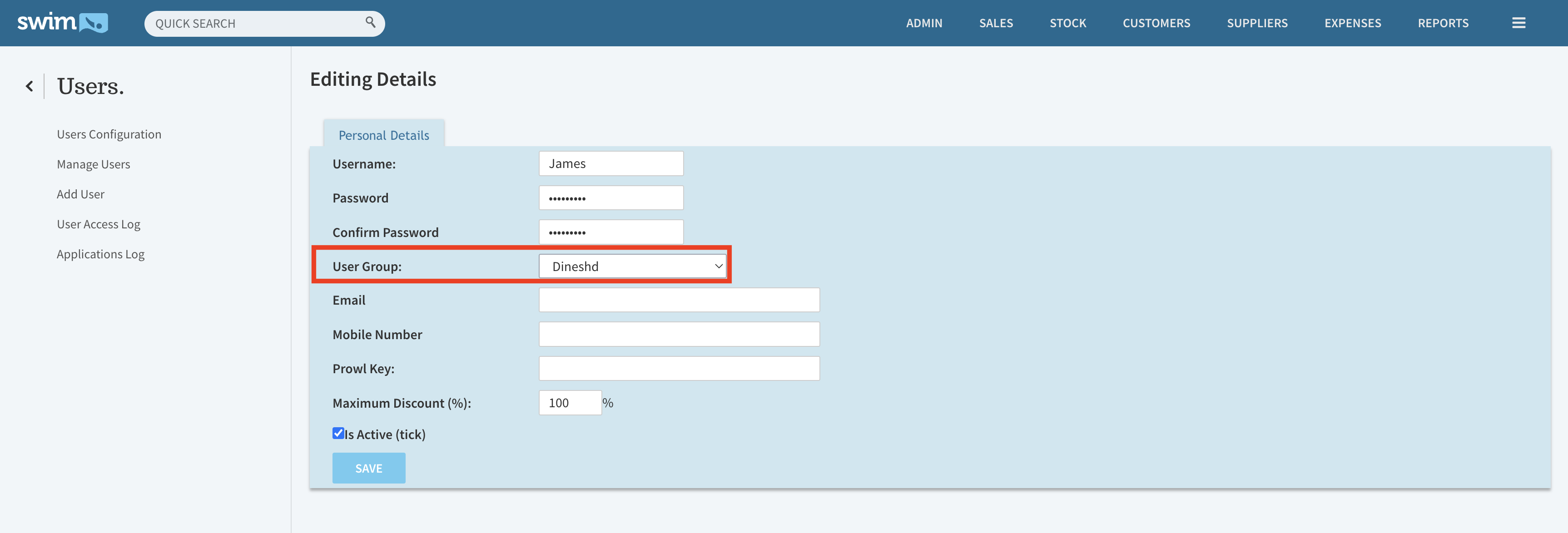The width and height of the screenshot is (1568, 533).
Task: Go to Manage Users link
Action: click(x=93, y=164)
